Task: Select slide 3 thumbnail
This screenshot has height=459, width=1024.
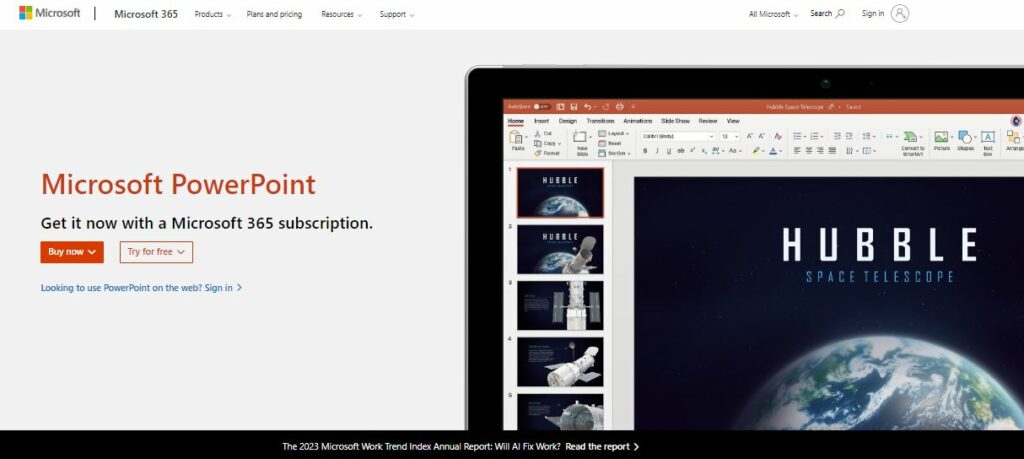Action: (560, 306)
